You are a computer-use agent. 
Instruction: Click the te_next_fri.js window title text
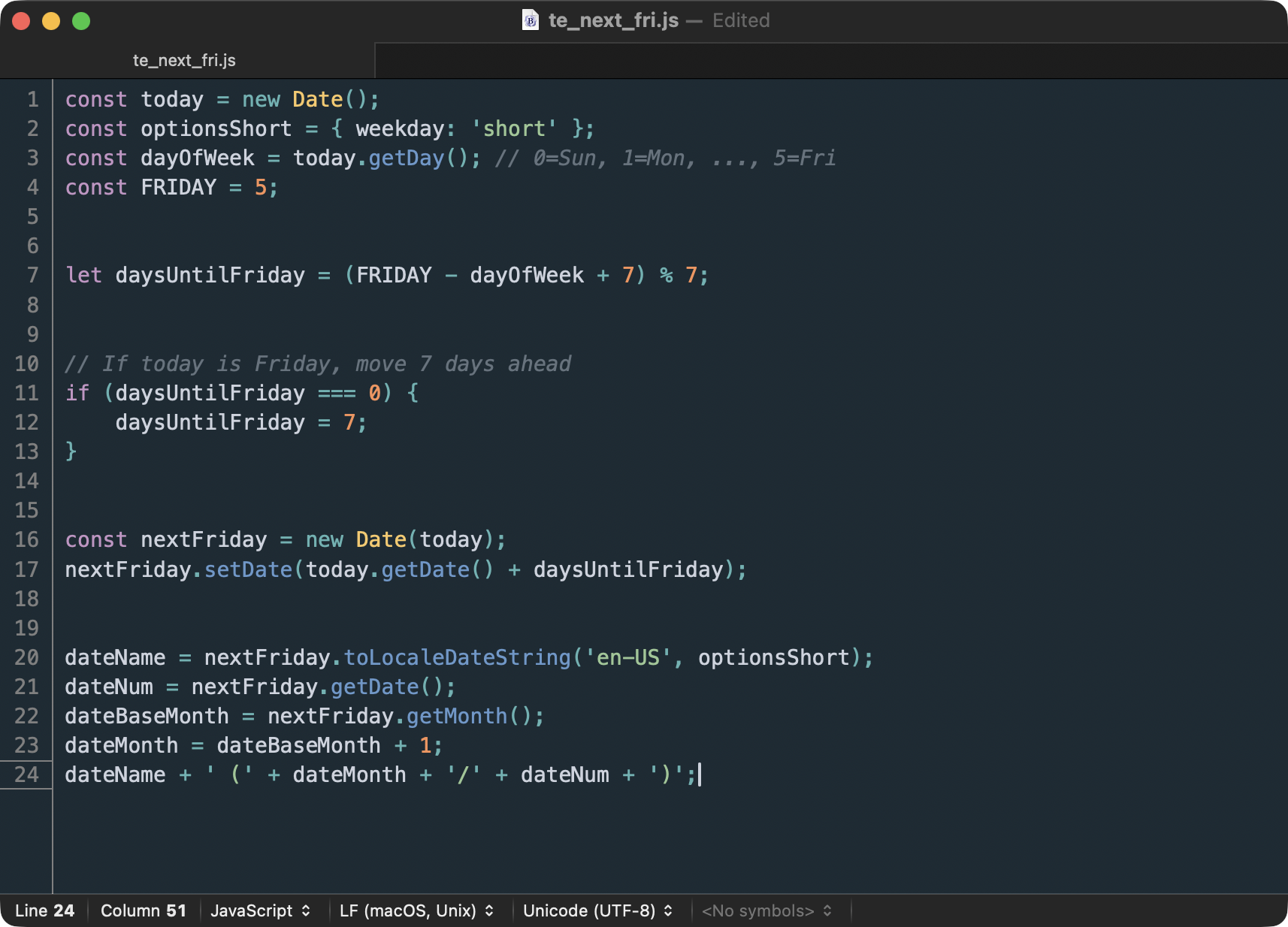613,20
